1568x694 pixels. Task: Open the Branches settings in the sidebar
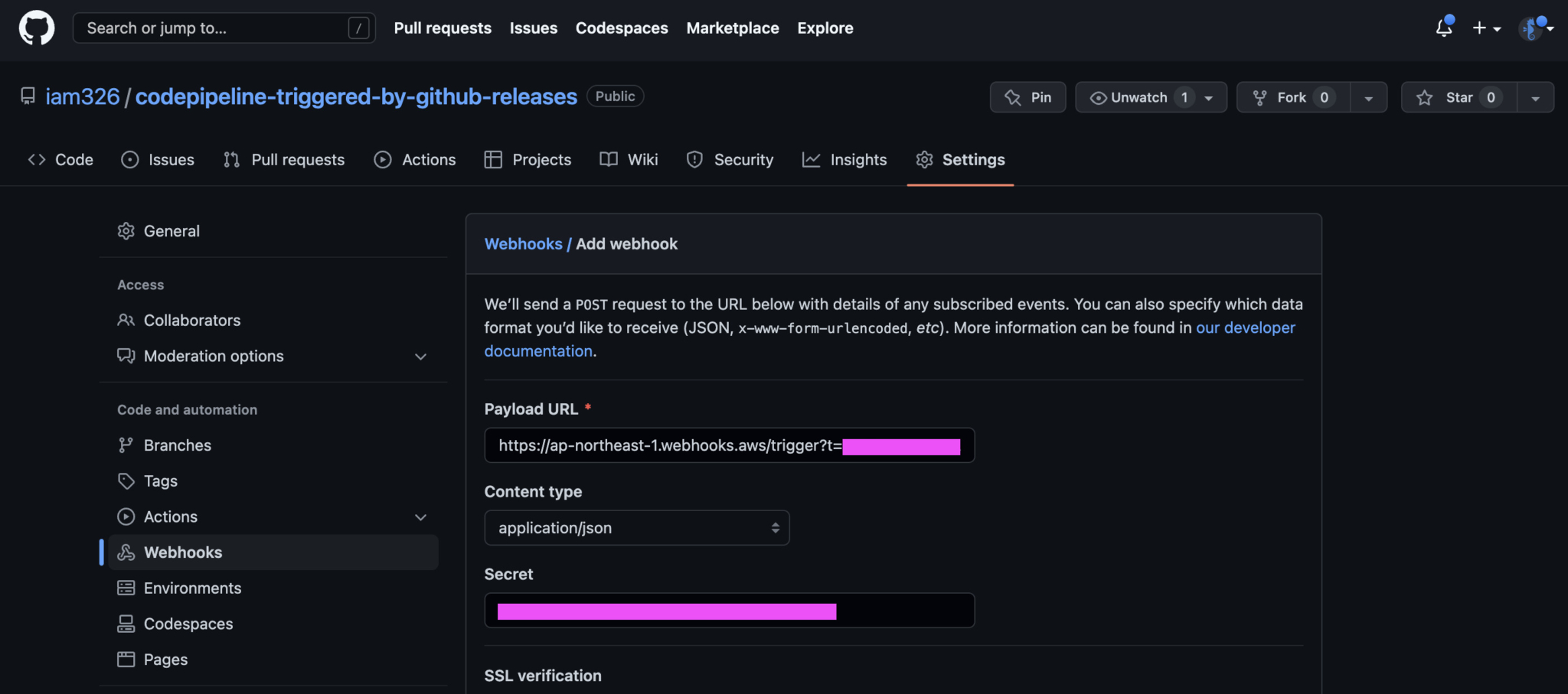click(x=177, y=445)
